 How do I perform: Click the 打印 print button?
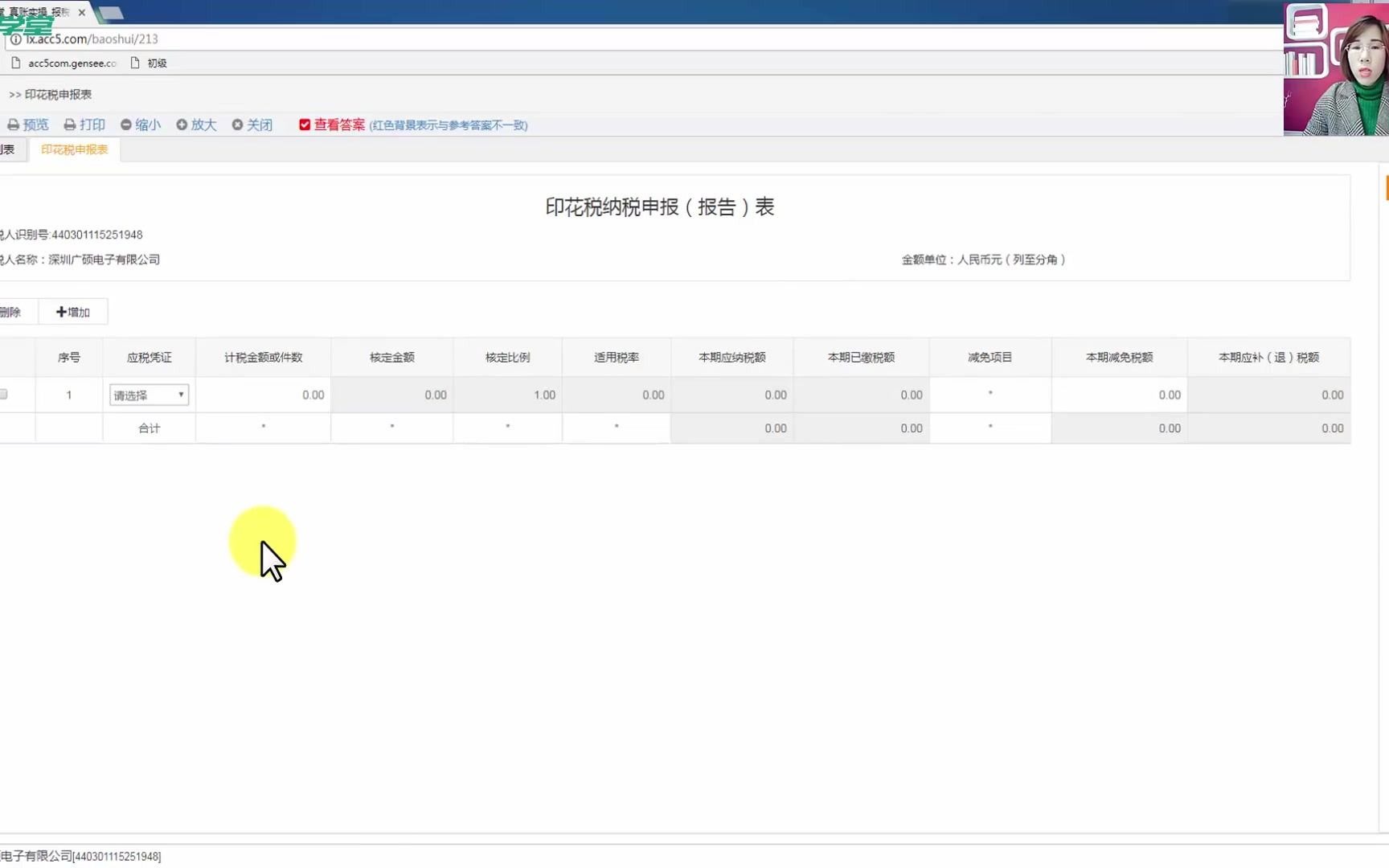pyautogui.click(x=84, y=125)
